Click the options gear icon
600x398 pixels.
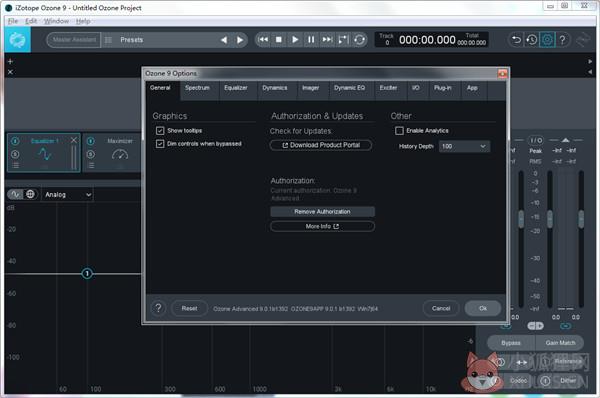(547, 39)
